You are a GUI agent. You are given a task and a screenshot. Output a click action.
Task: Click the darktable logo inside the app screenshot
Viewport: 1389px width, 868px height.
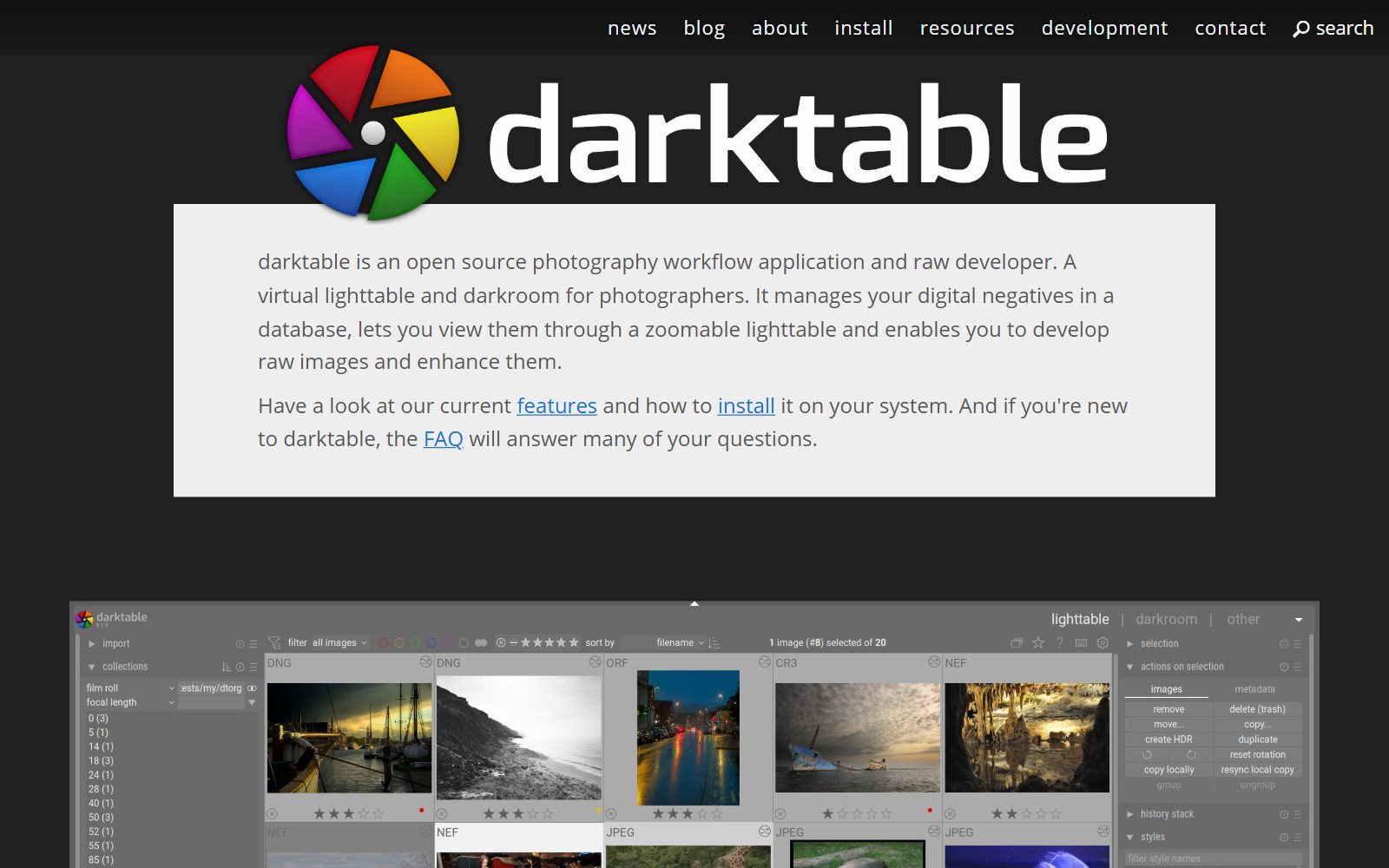pos(84,619)
